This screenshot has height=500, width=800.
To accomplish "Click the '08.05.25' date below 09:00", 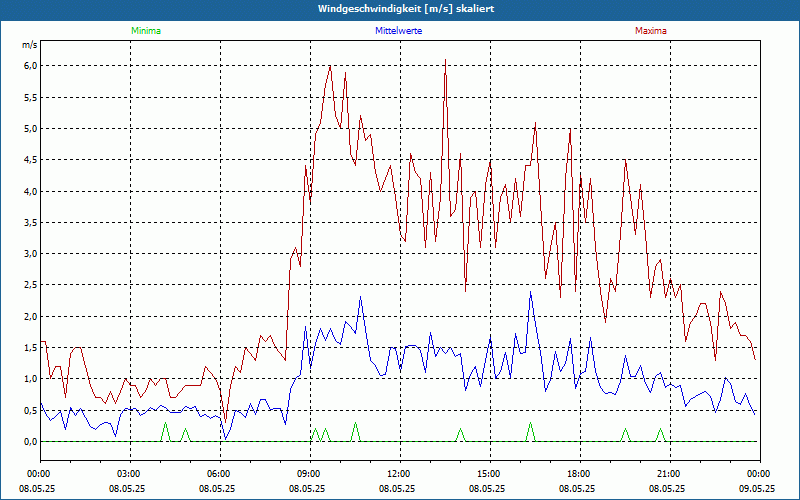I will tap(307, 488).
